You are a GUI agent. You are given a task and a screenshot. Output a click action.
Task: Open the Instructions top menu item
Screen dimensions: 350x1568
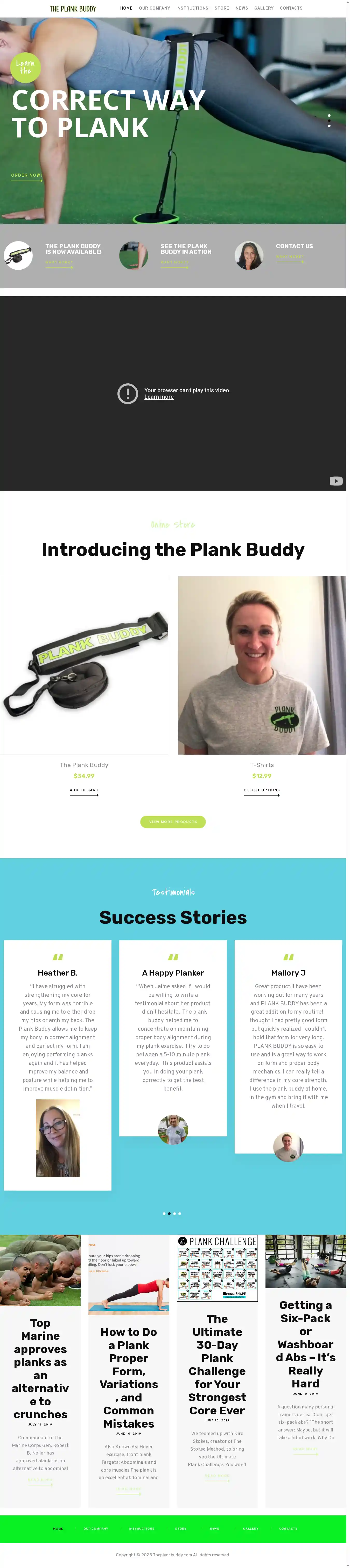192,9
